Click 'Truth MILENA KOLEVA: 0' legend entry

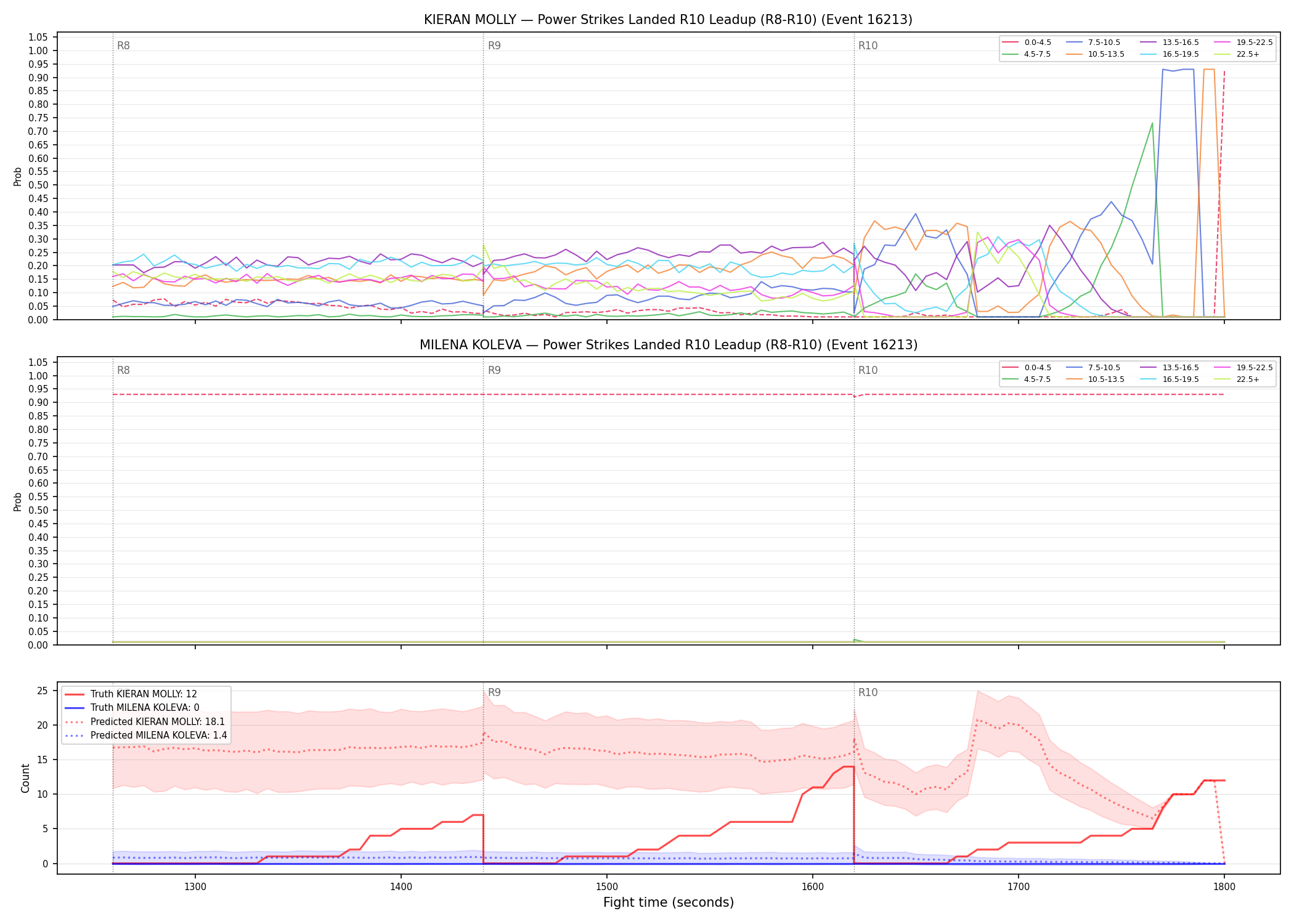(x=132, y=708)
